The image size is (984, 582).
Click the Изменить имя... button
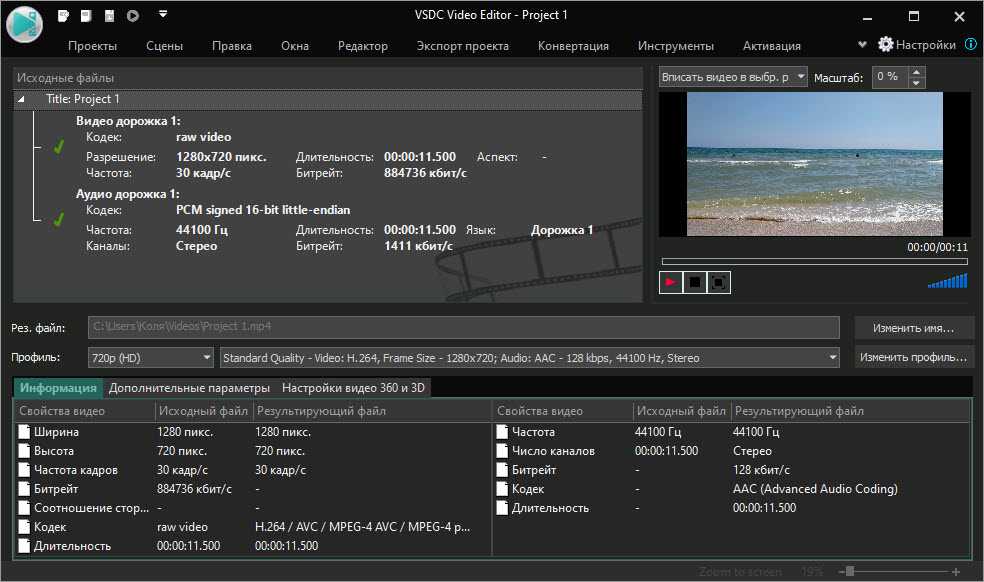click(x=913, y=328)
